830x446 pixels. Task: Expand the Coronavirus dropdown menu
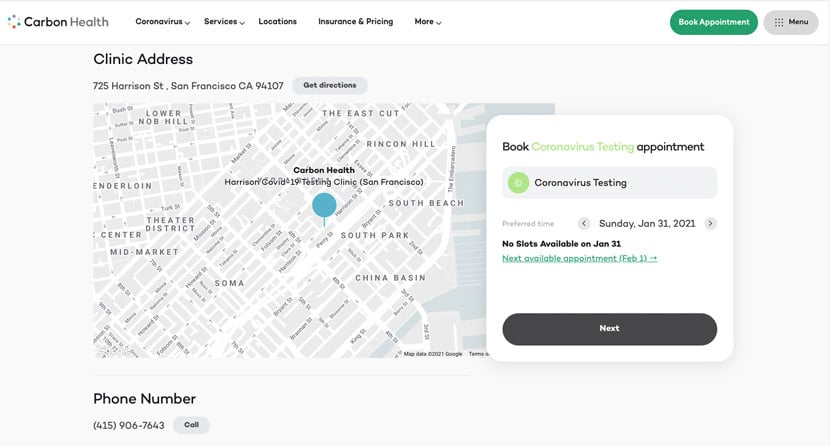pos(162,22)
